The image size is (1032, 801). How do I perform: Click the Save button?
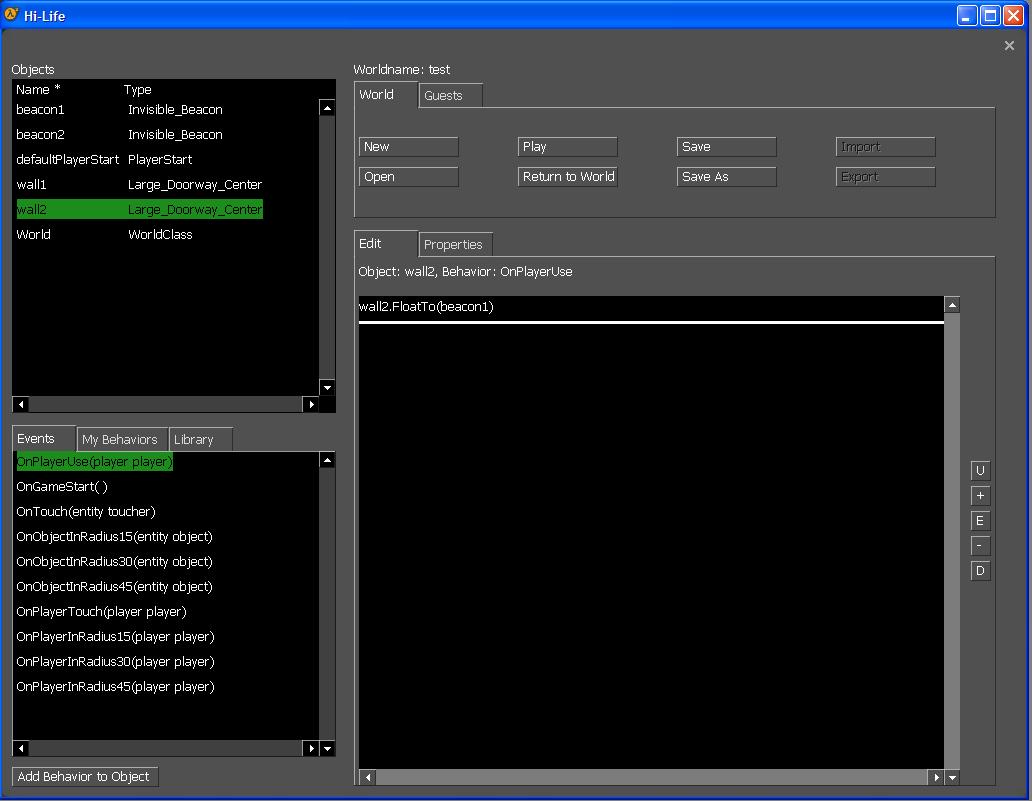(727, 147)
